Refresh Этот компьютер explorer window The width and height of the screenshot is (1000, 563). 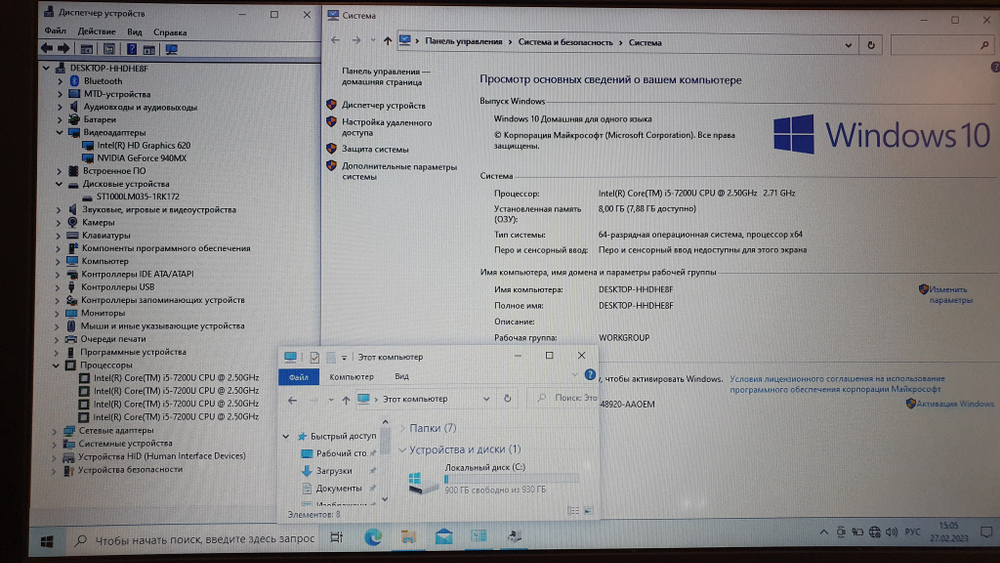[508, 398]
